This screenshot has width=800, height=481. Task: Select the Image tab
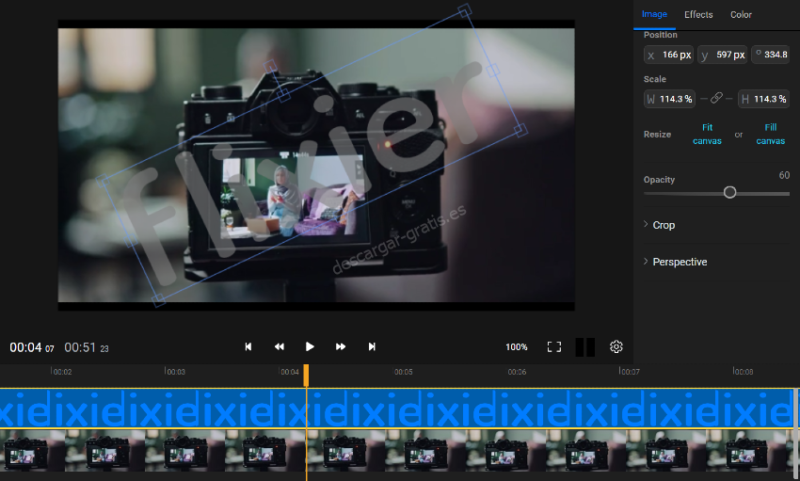tap(654, 15)
